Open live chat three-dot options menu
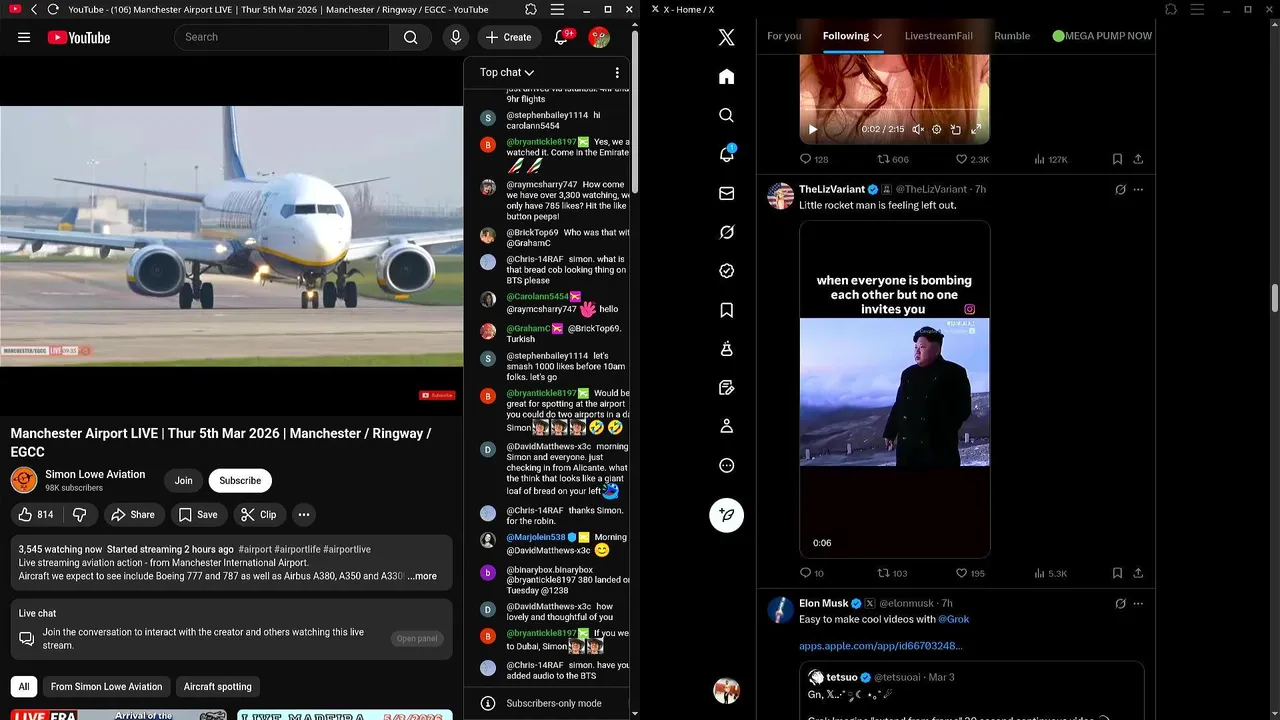The image size is (1280, 720). coord(617,72)
